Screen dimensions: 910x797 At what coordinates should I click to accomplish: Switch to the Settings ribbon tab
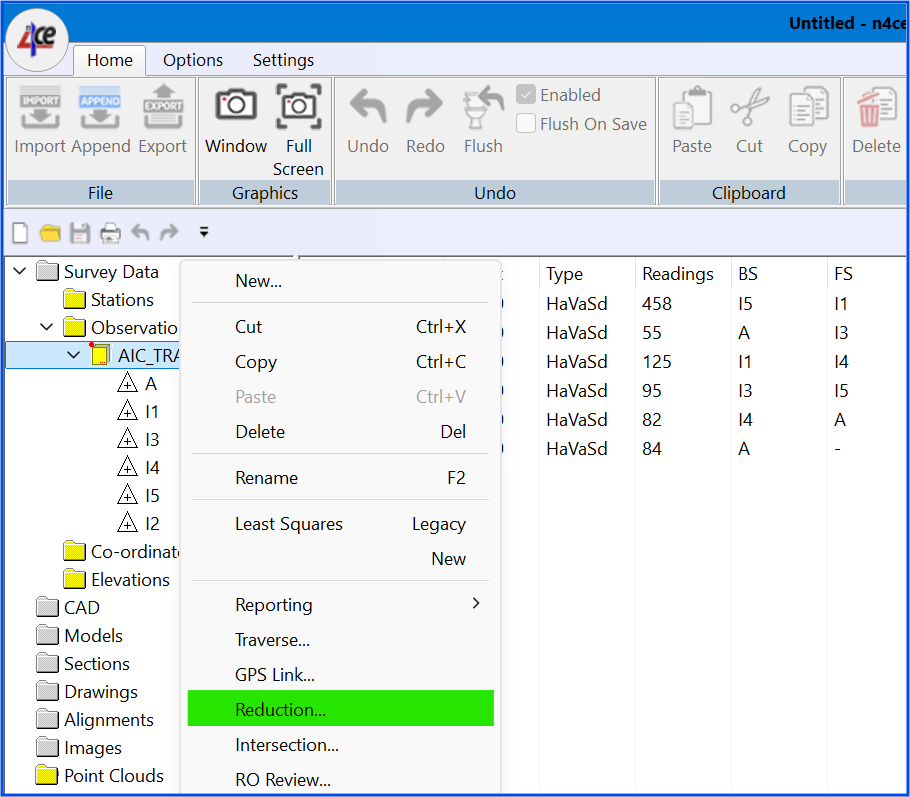tap(283, 60)
